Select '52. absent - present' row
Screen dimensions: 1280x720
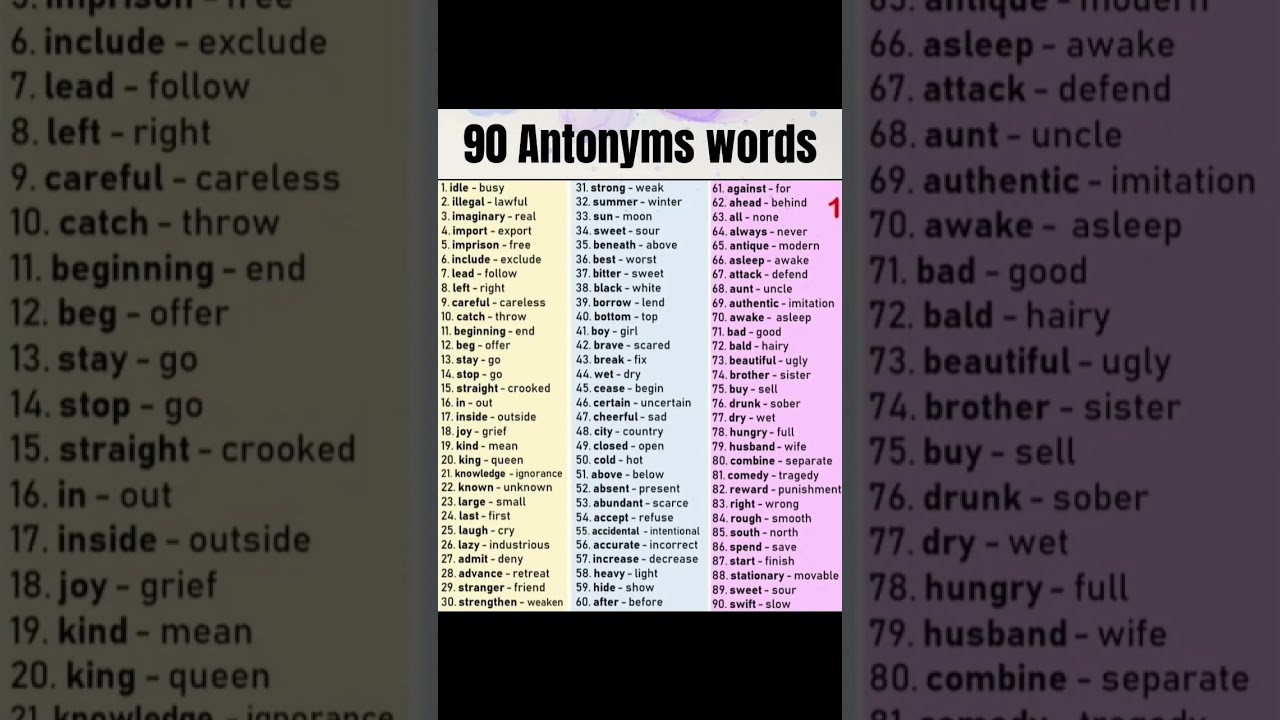click(627, 489)
